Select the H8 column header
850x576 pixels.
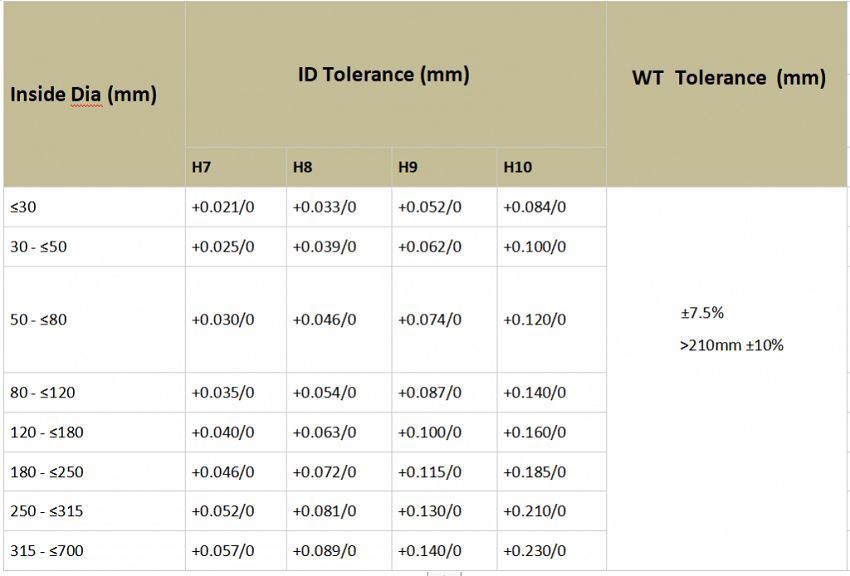302,167
